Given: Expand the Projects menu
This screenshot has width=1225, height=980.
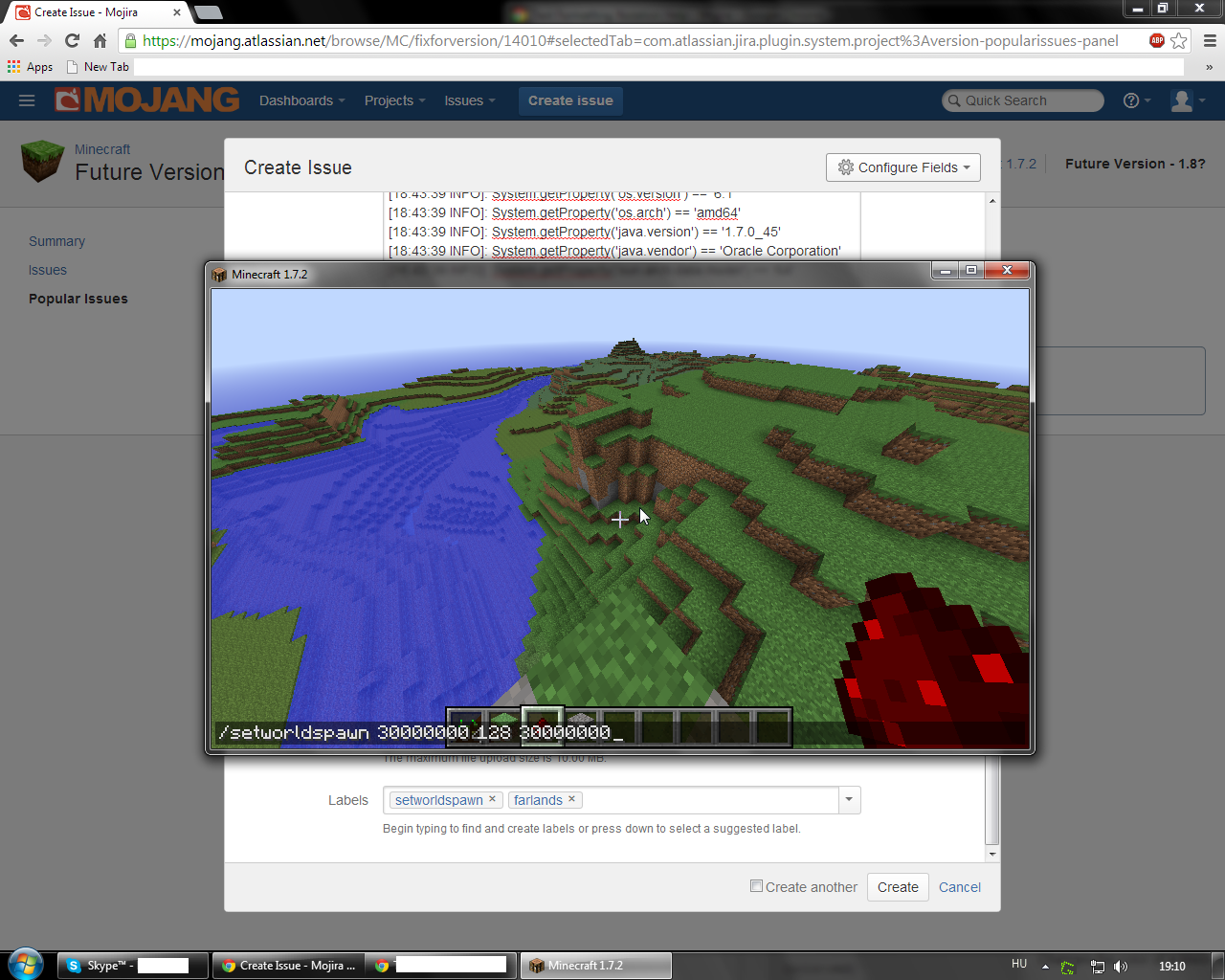Looking at the screenshot, I should point(394,100).
